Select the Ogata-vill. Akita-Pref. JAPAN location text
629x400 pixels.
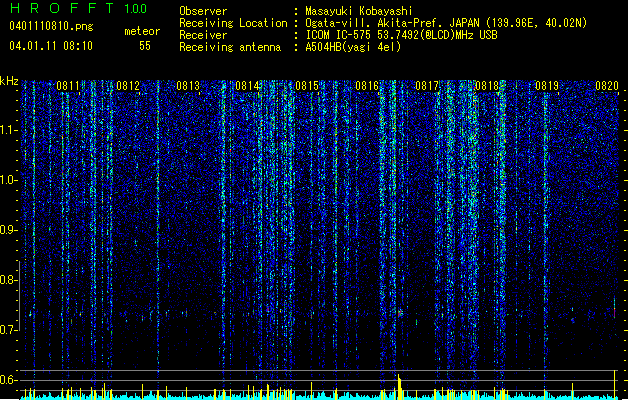446,23
